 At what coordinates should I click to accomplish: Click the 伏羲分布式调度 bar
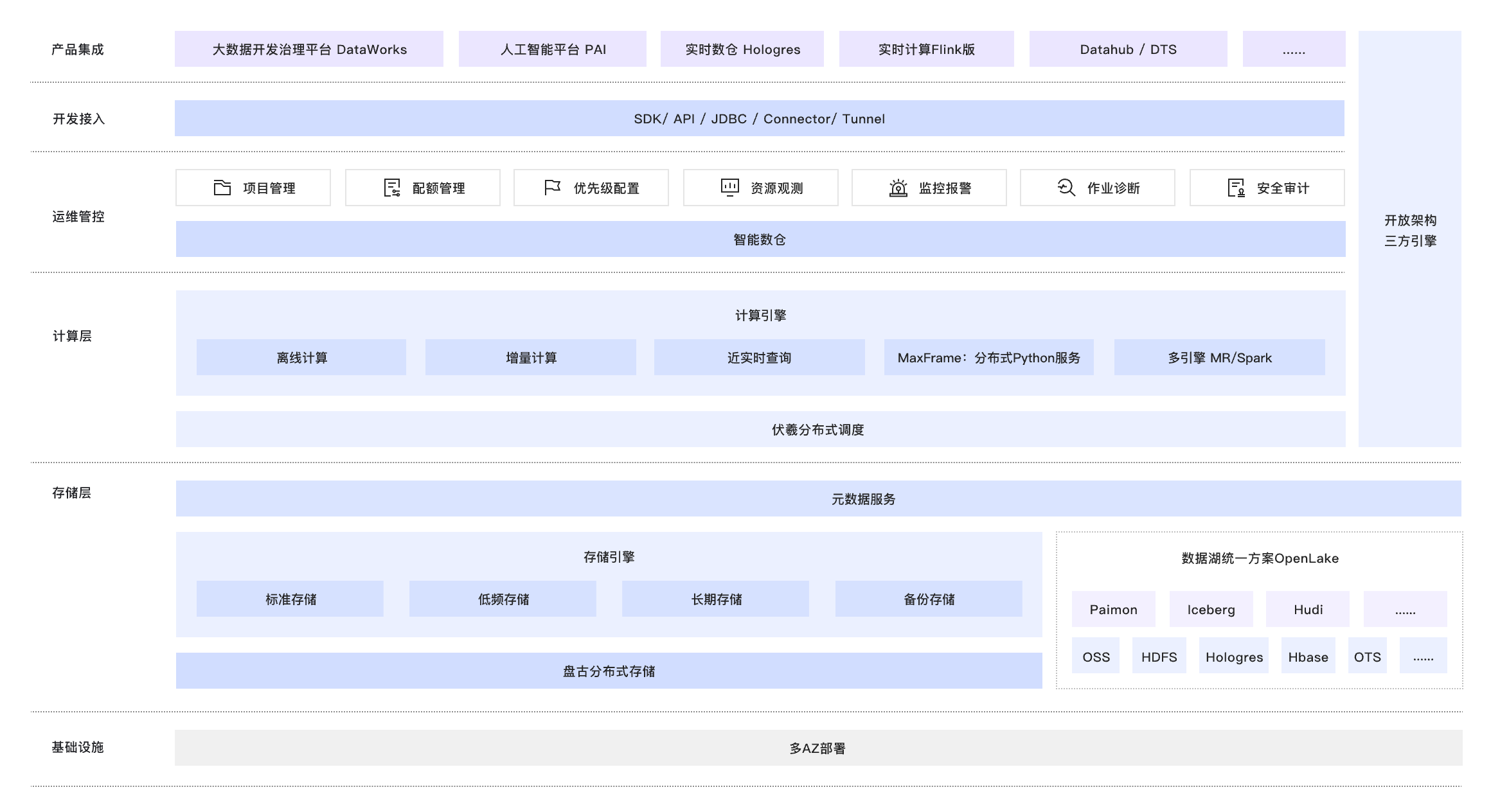761,429
